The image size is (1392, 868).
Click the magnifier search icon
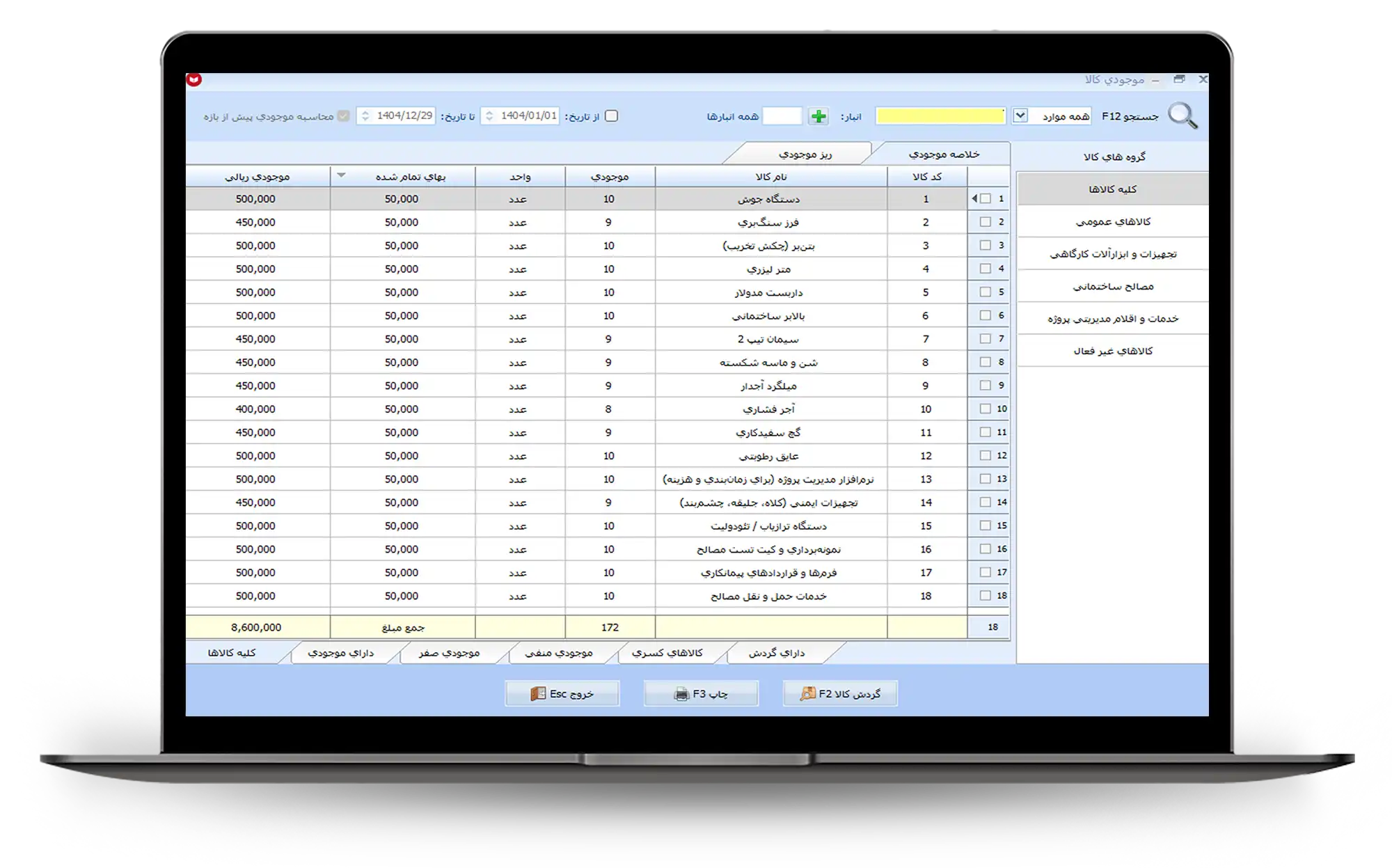pos(1183,116)
